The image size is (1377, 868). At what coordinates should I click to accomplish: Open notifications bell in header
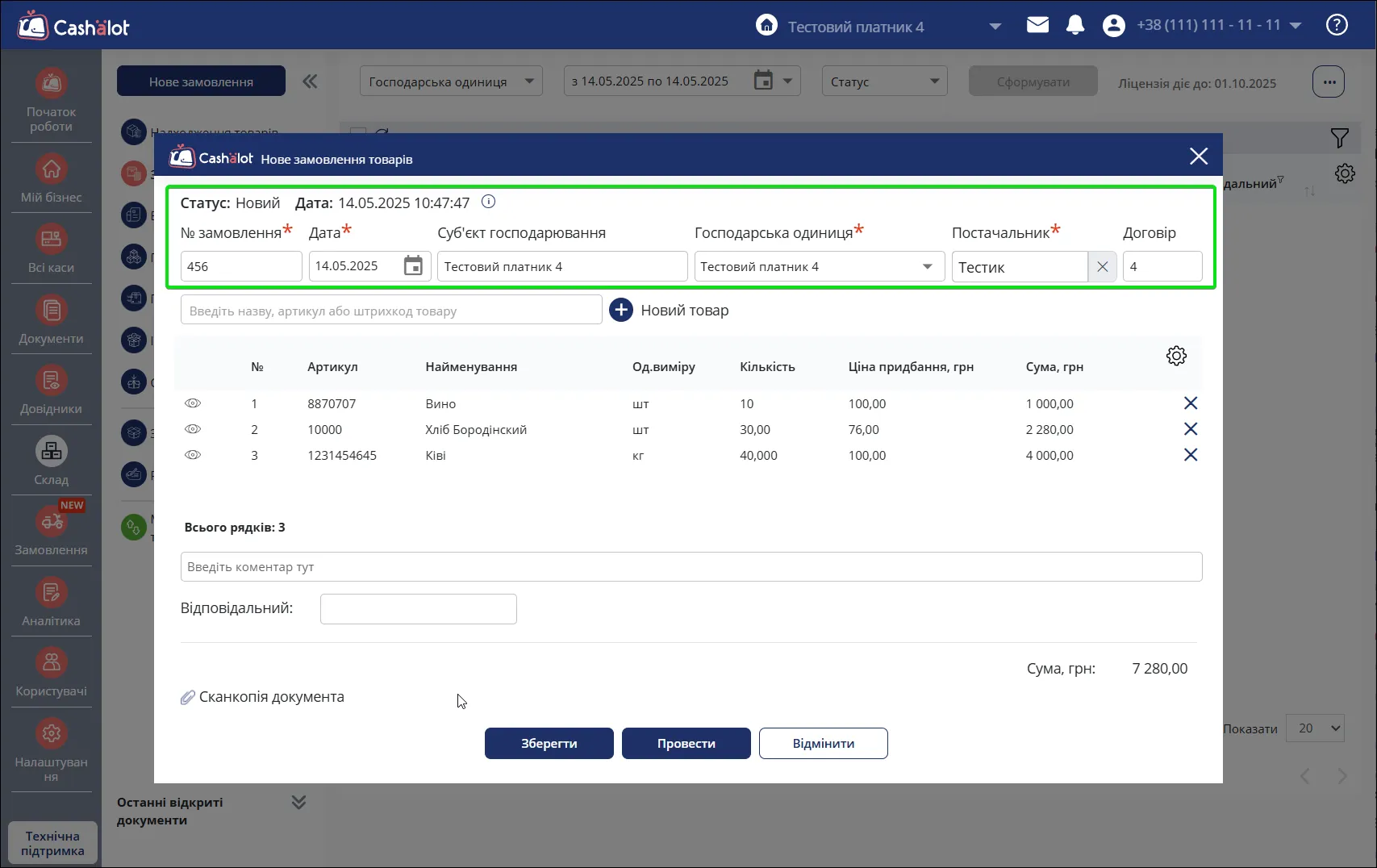pyautogui.click(x=1074, y=25)
